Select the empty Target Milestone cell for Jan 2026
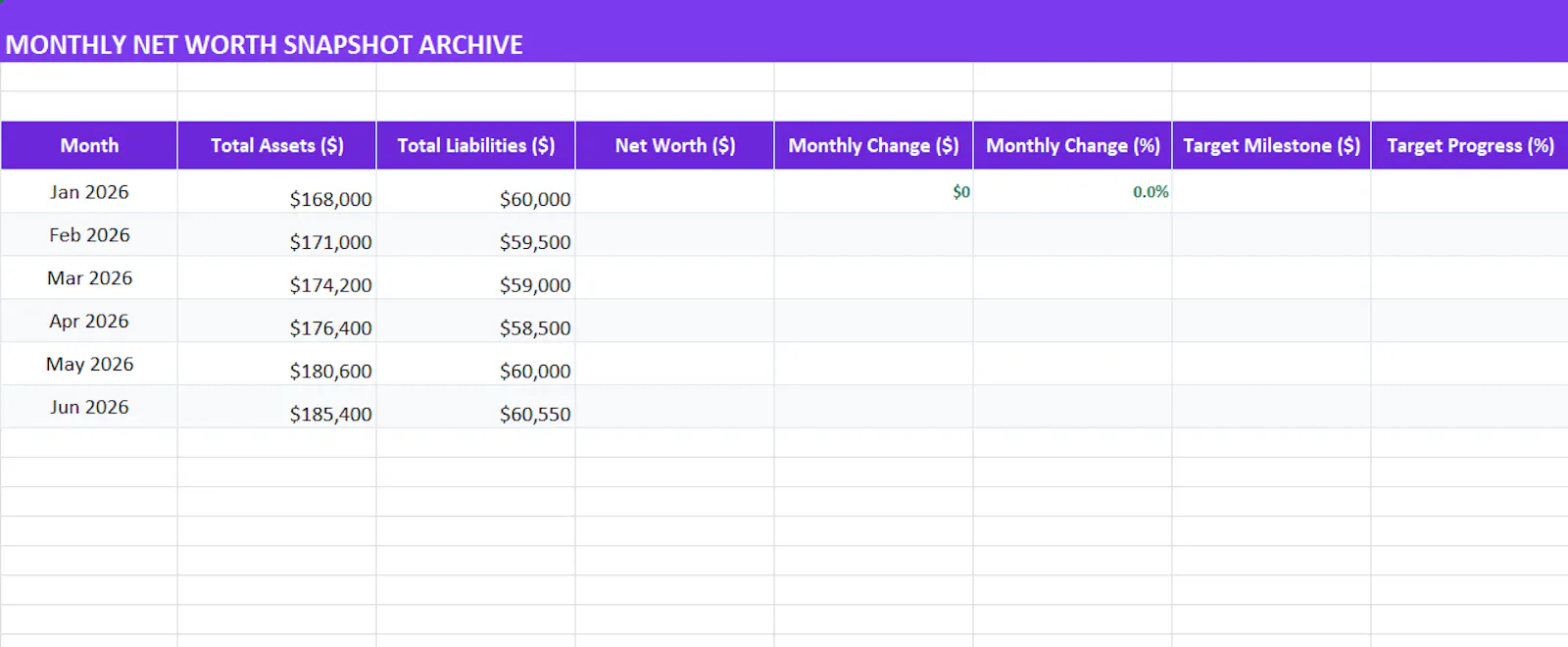Viewport: 1568px width, 647px height. [x=1272, y=192]
